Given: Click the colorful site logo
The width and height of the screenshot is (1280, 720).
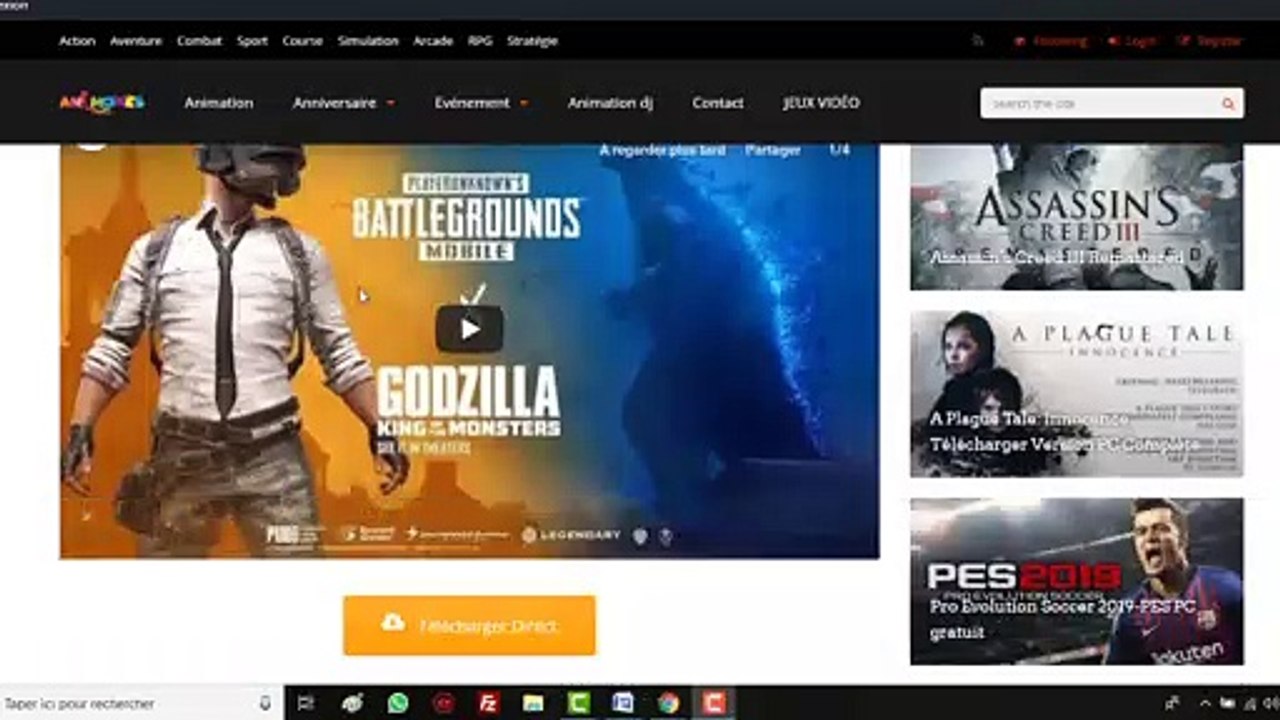Looking at the screenshot, I should point(101,102).
